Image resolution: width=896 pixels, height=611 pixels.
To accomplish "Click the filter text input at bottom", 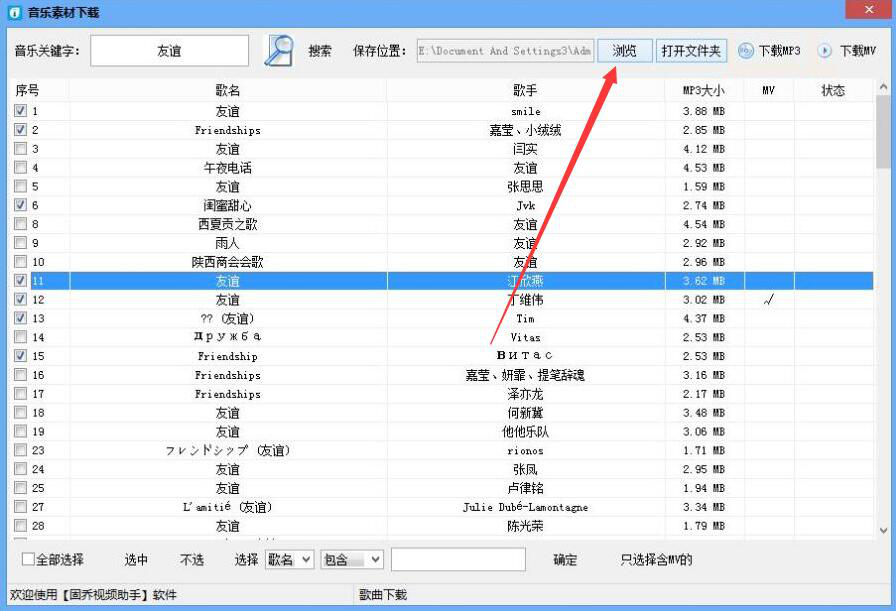I will (458, 559).
